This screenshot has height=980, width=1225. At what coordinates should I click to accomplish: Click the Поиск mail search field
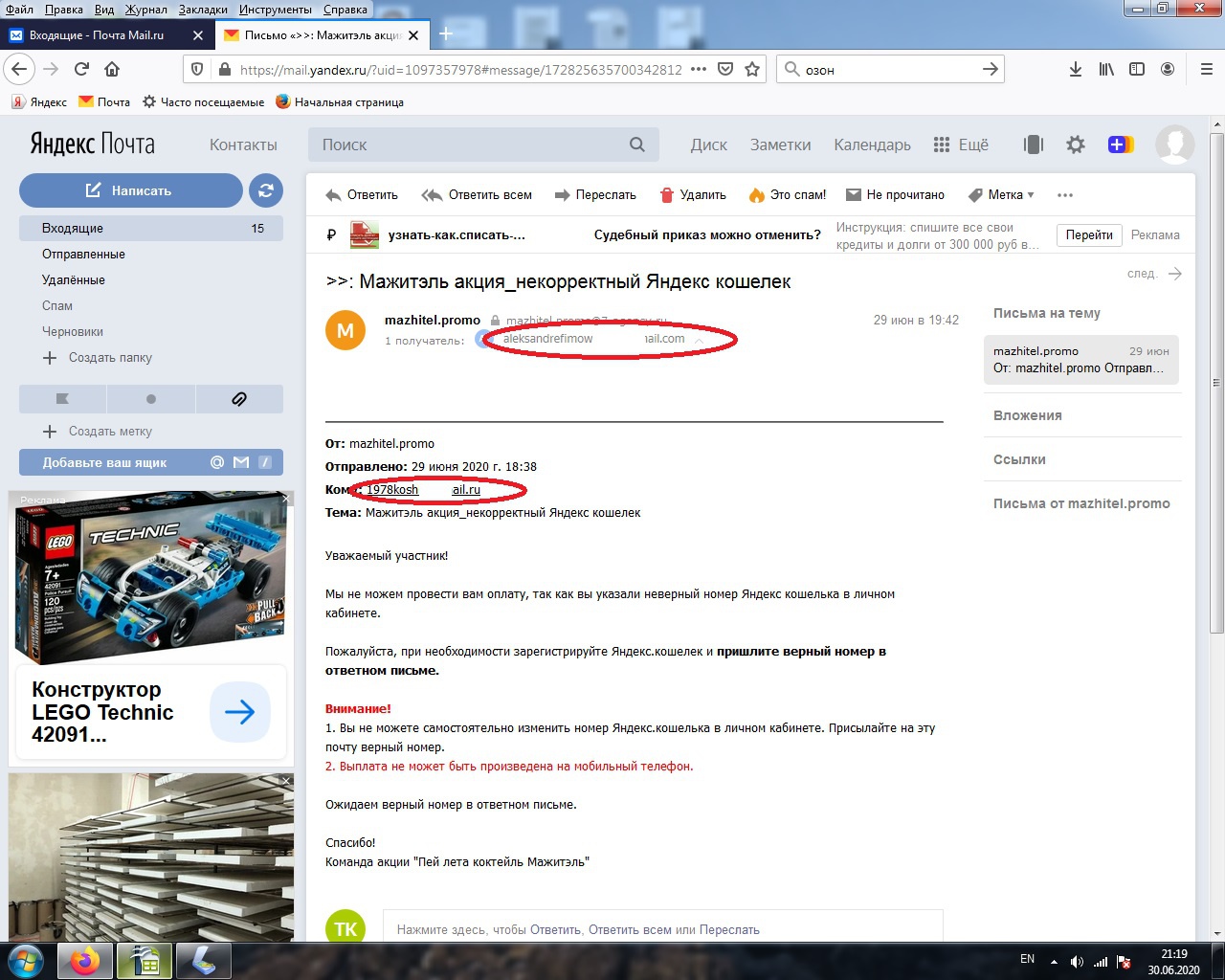(469, 145)
